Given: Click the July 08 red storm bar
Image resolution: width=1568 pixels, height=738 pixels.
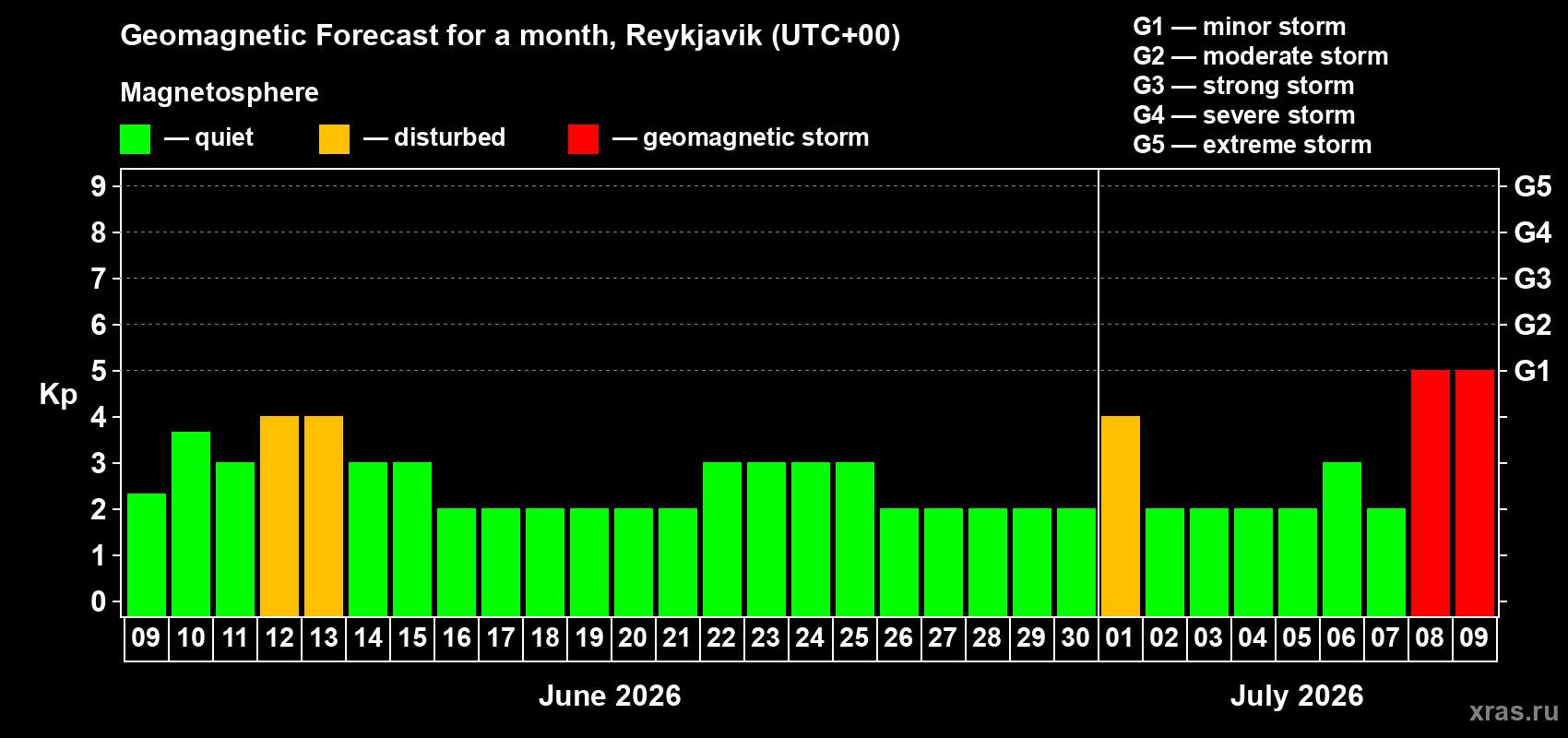Looking at the screenshot, I should point(1431,493).
